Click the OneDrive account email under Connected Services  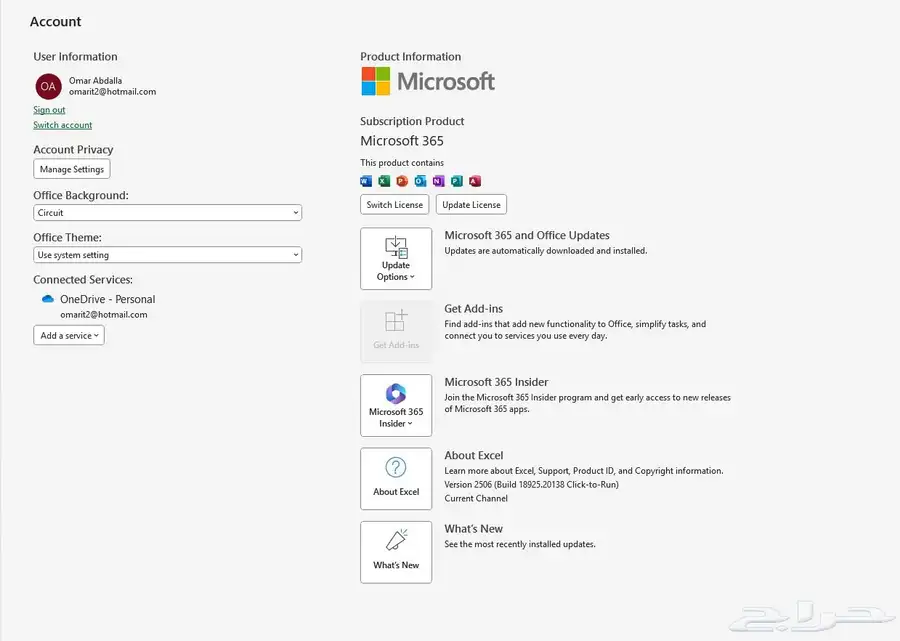coord(104,314)
